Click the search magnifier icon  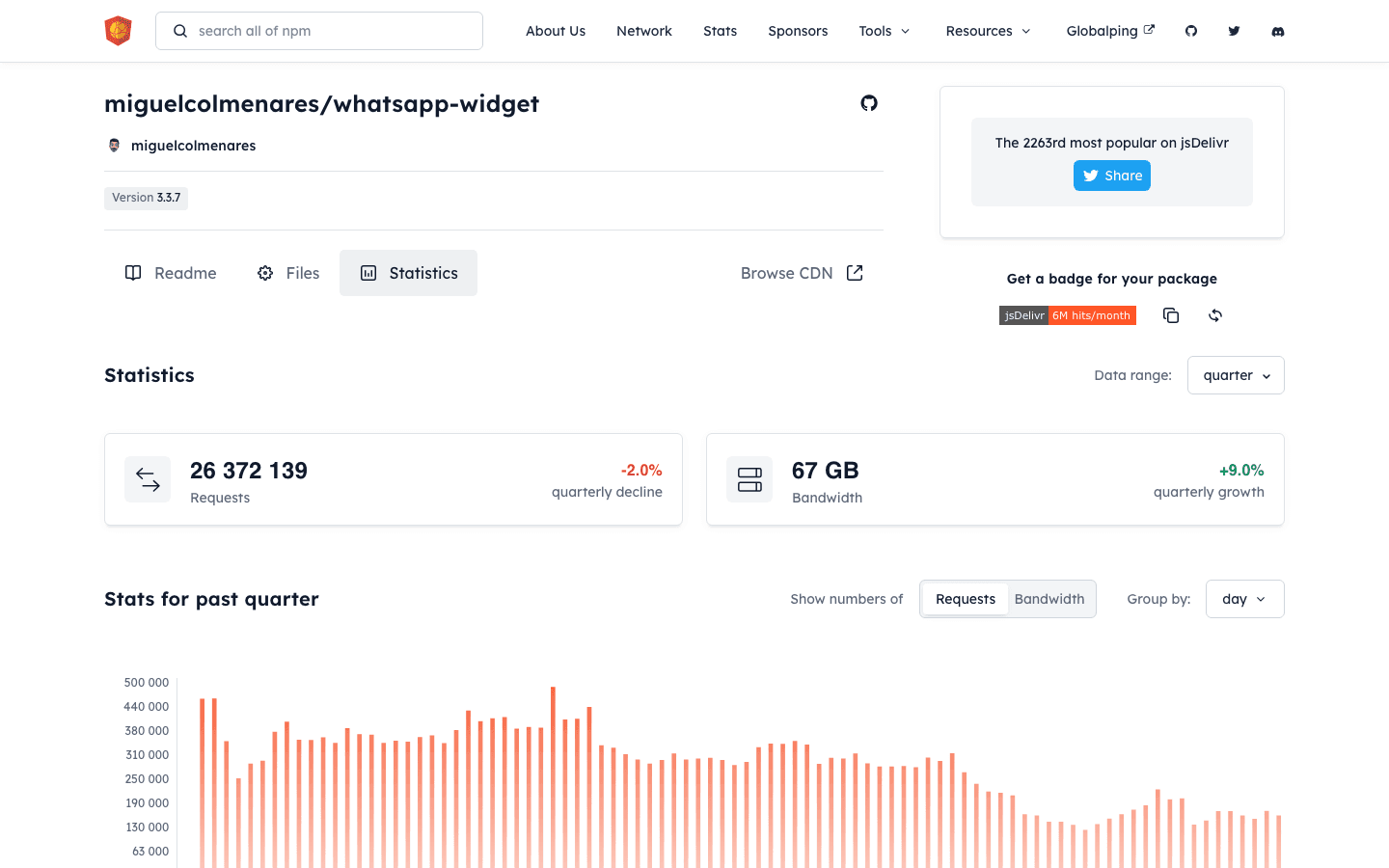coord(180,31)
